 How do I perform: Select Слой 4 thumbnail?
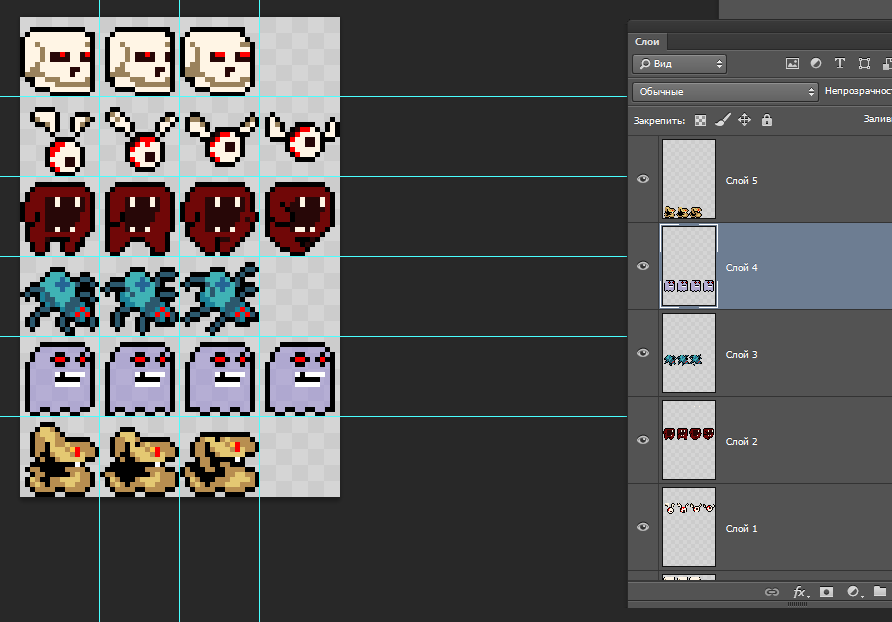pos(689,266)
